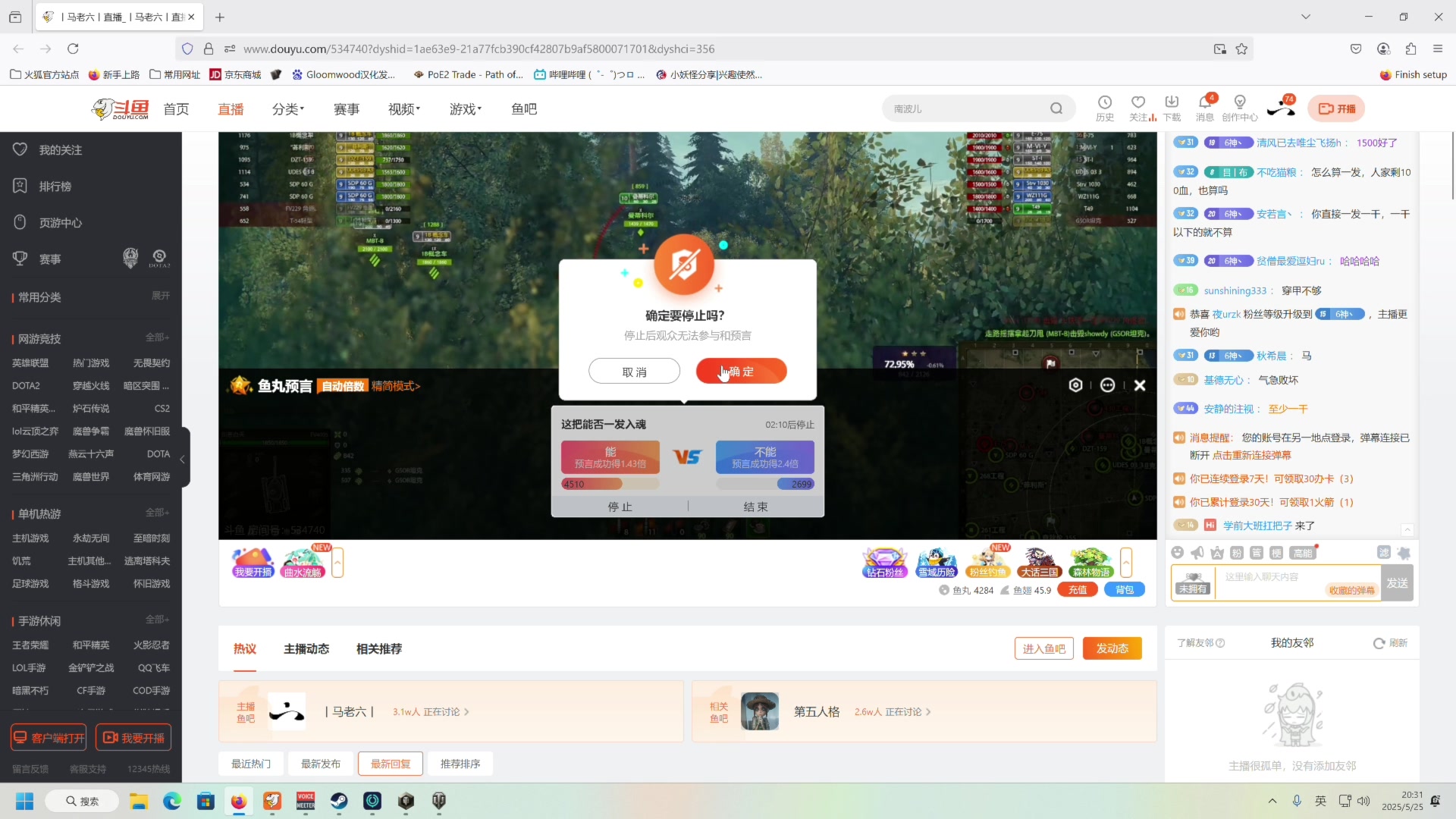
Task: Click the 未拥有 fan badge selector
Action: pyautogui.click(x=1193, y=583)
